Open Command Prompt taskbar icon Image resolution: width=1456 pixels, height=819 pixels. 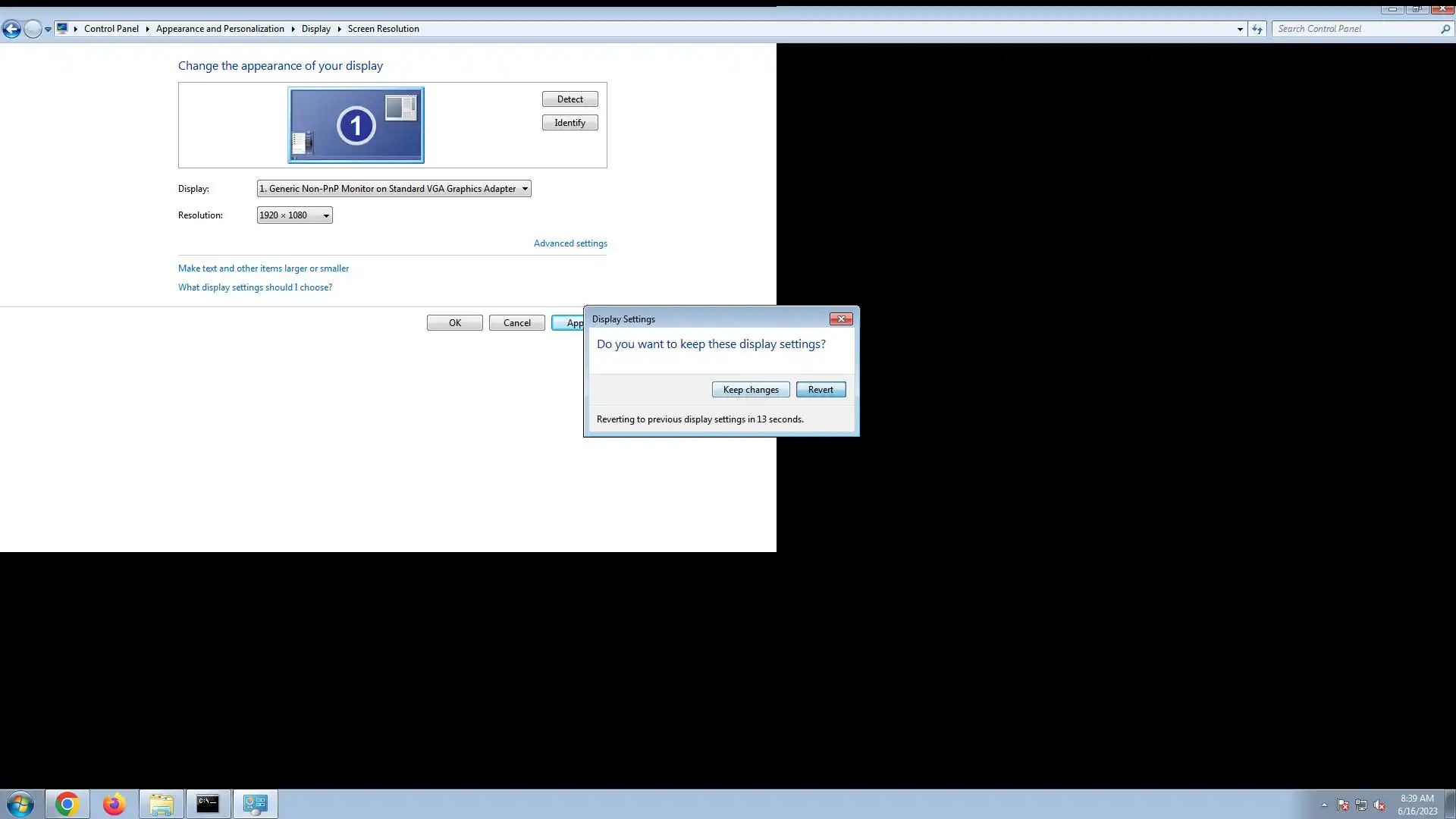click(208, 804)
